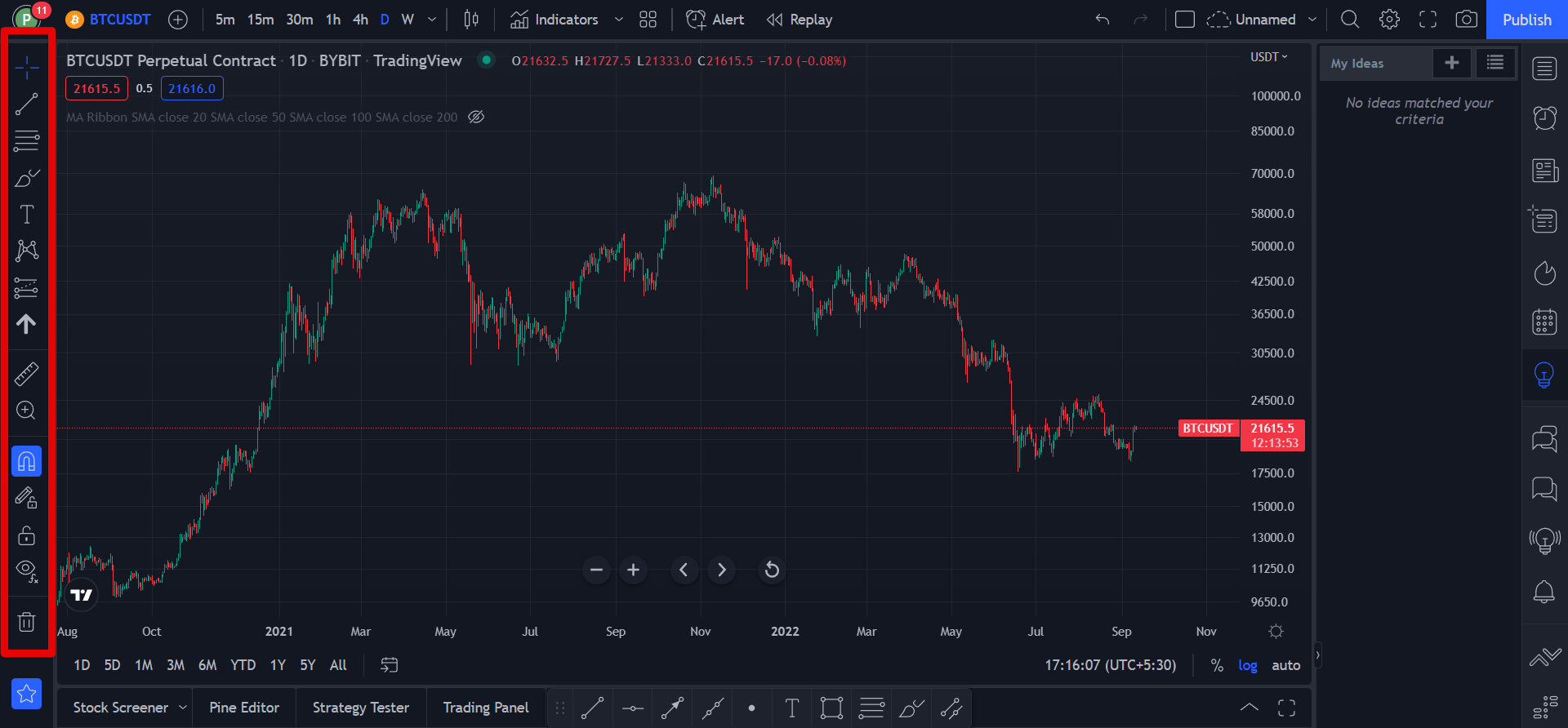Viewport: 1568px width, 728px height.
Task: Enter fullscreen mode from top bar
Action: coord(1428,20)
